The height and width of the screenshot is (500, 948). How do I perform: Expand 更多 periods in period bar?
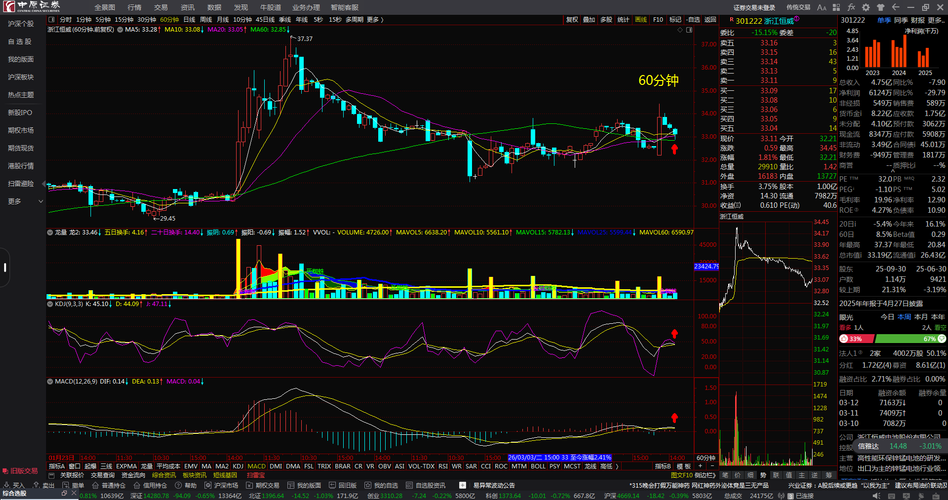375,19
